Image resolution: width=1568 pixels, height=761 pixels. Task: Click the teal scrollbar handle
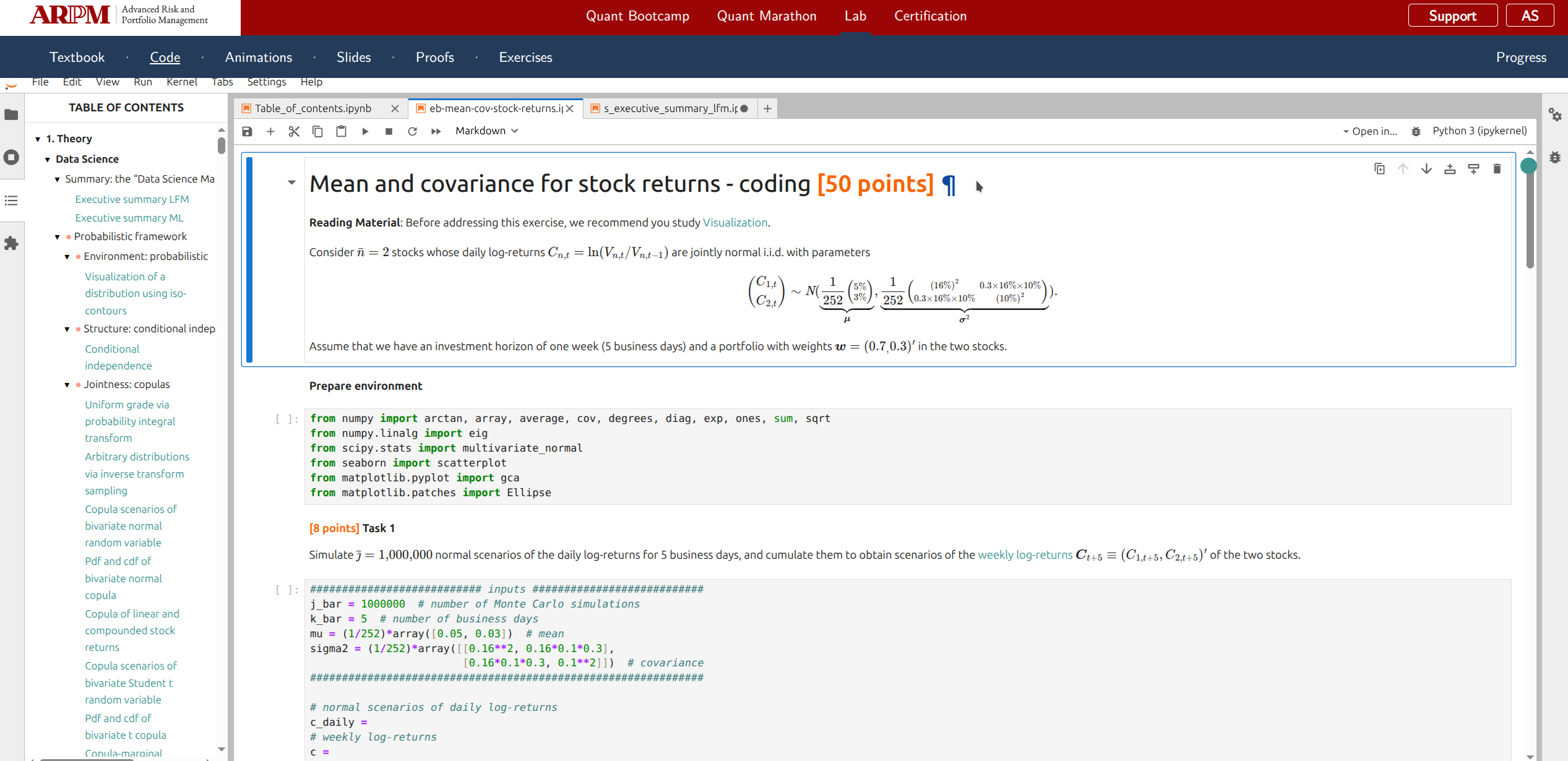click(1528, 166)
